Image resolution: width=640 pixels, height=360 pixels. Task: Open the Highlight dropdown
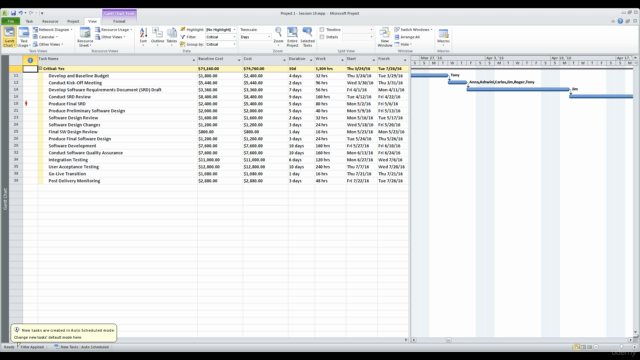click(x=234, y=30)
